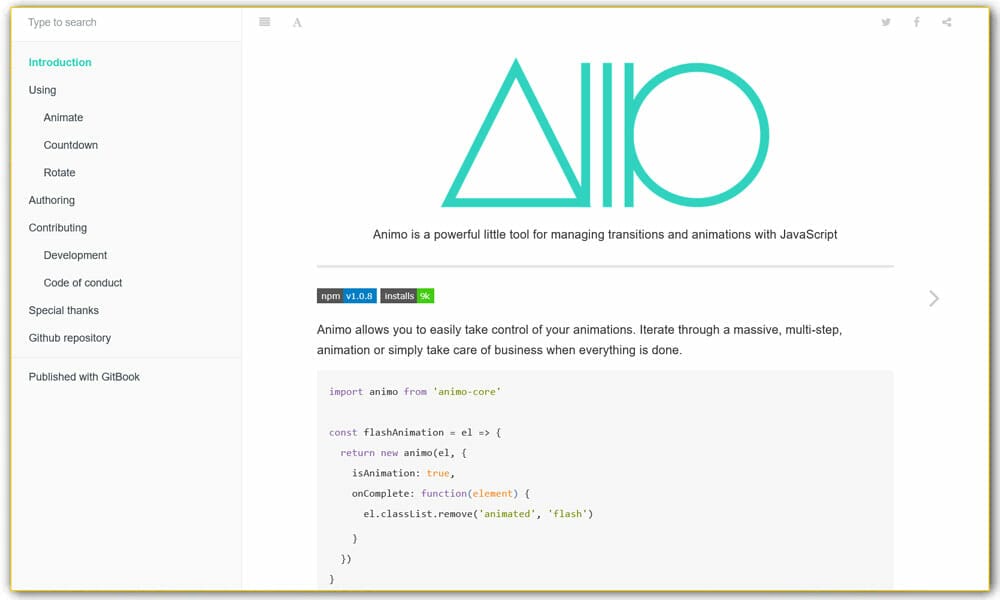Open the Authoring section
Screen dimensions: 1000x600
click(51, 200)
